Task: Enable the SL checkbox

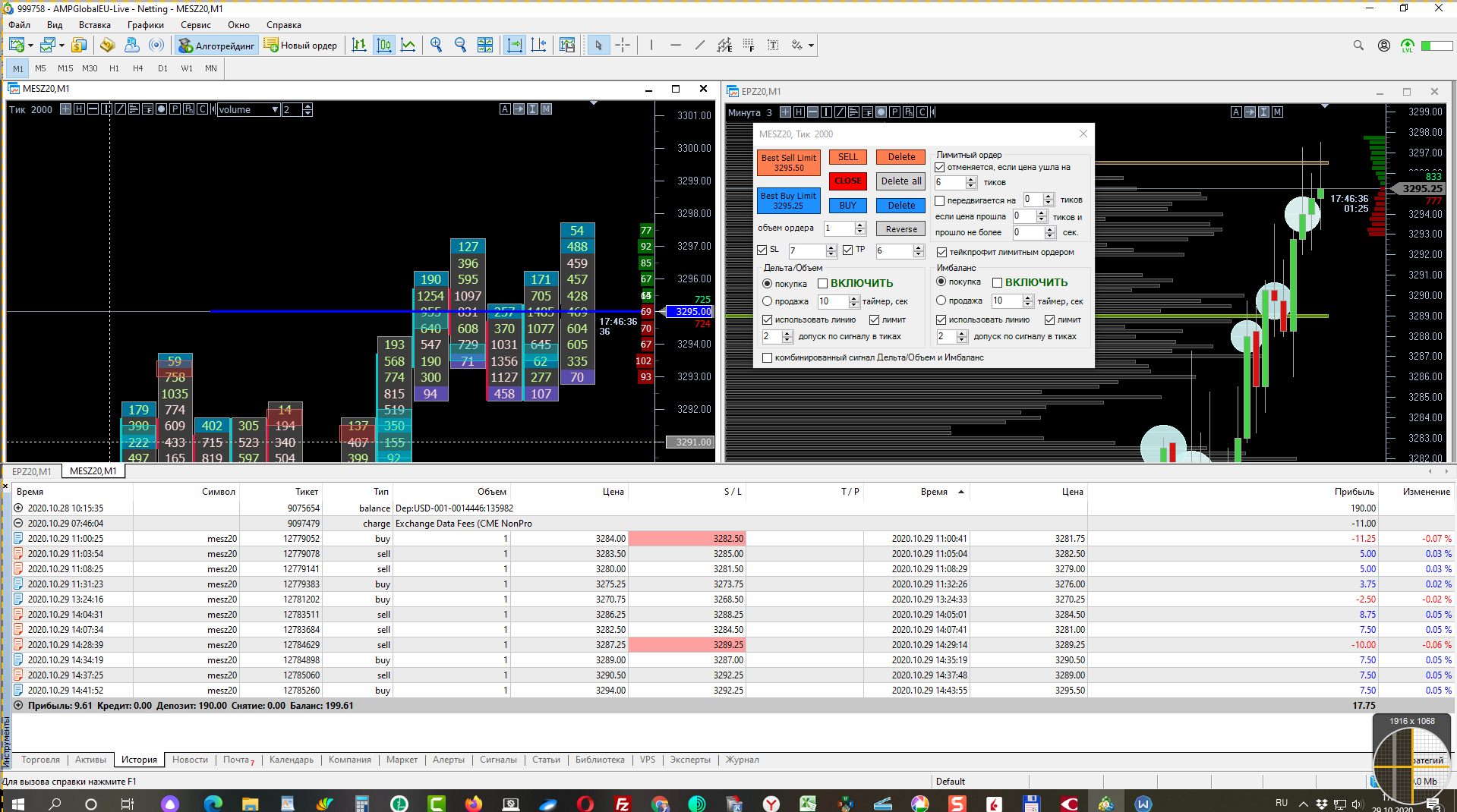Action: click(762, 250)
